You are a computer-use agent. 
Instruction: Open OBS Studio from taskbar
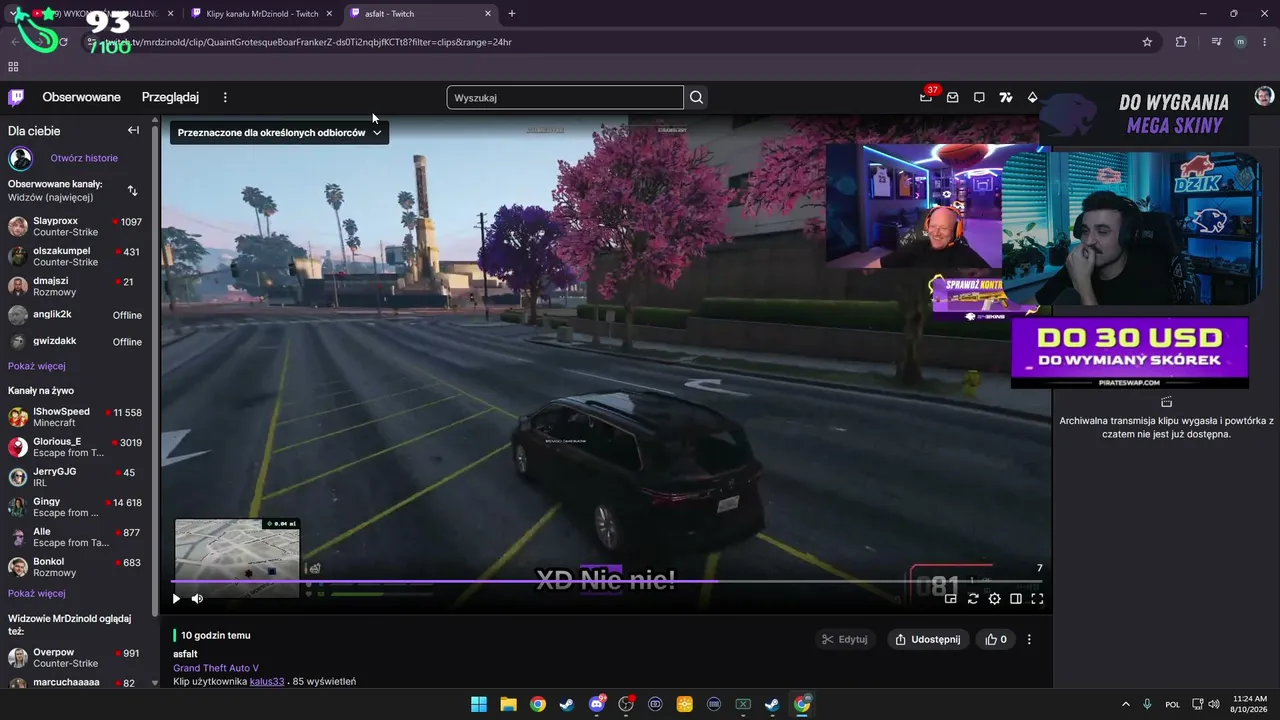626,704
